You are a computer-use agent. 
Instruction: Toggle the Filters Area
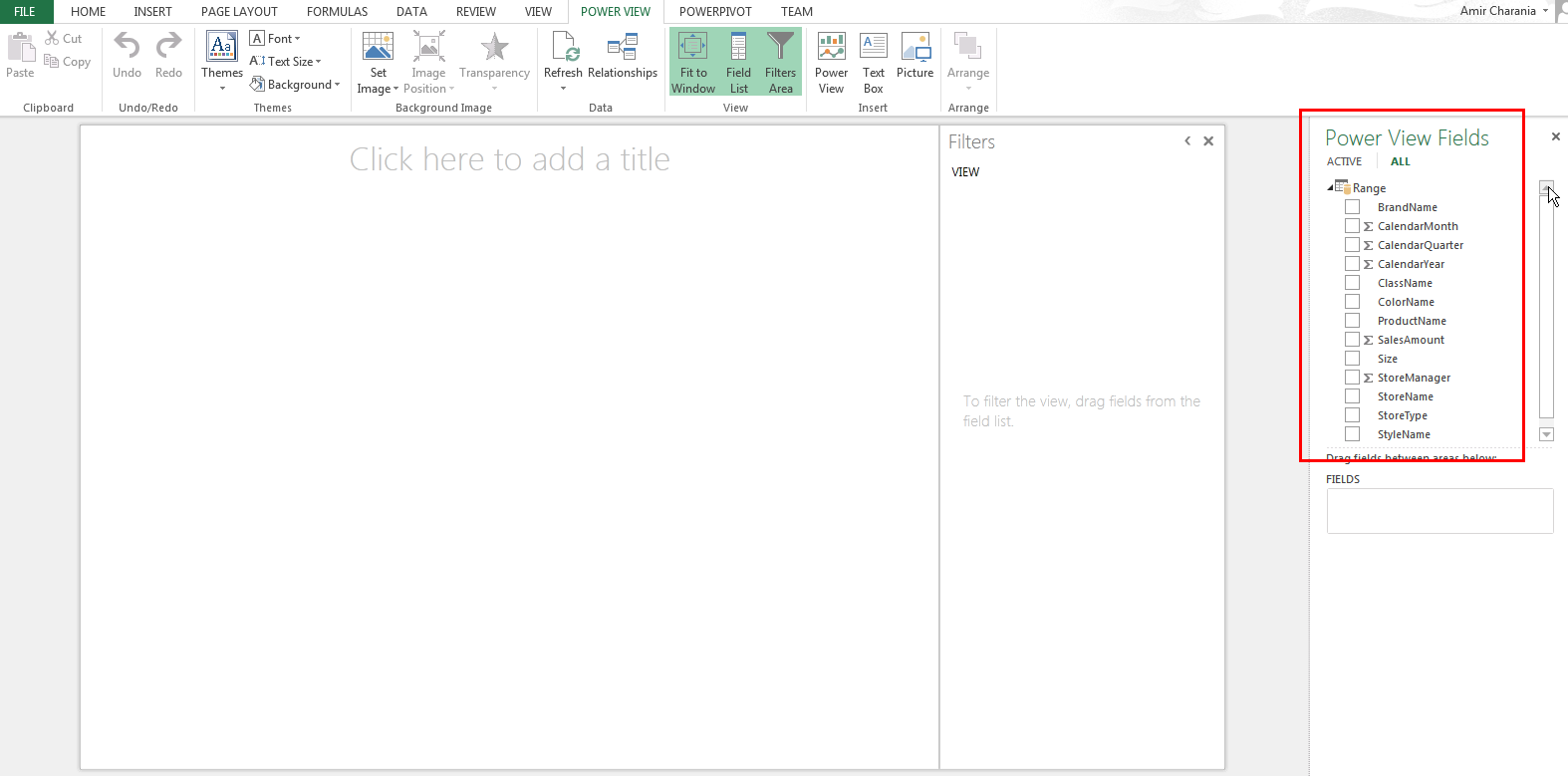781,63
